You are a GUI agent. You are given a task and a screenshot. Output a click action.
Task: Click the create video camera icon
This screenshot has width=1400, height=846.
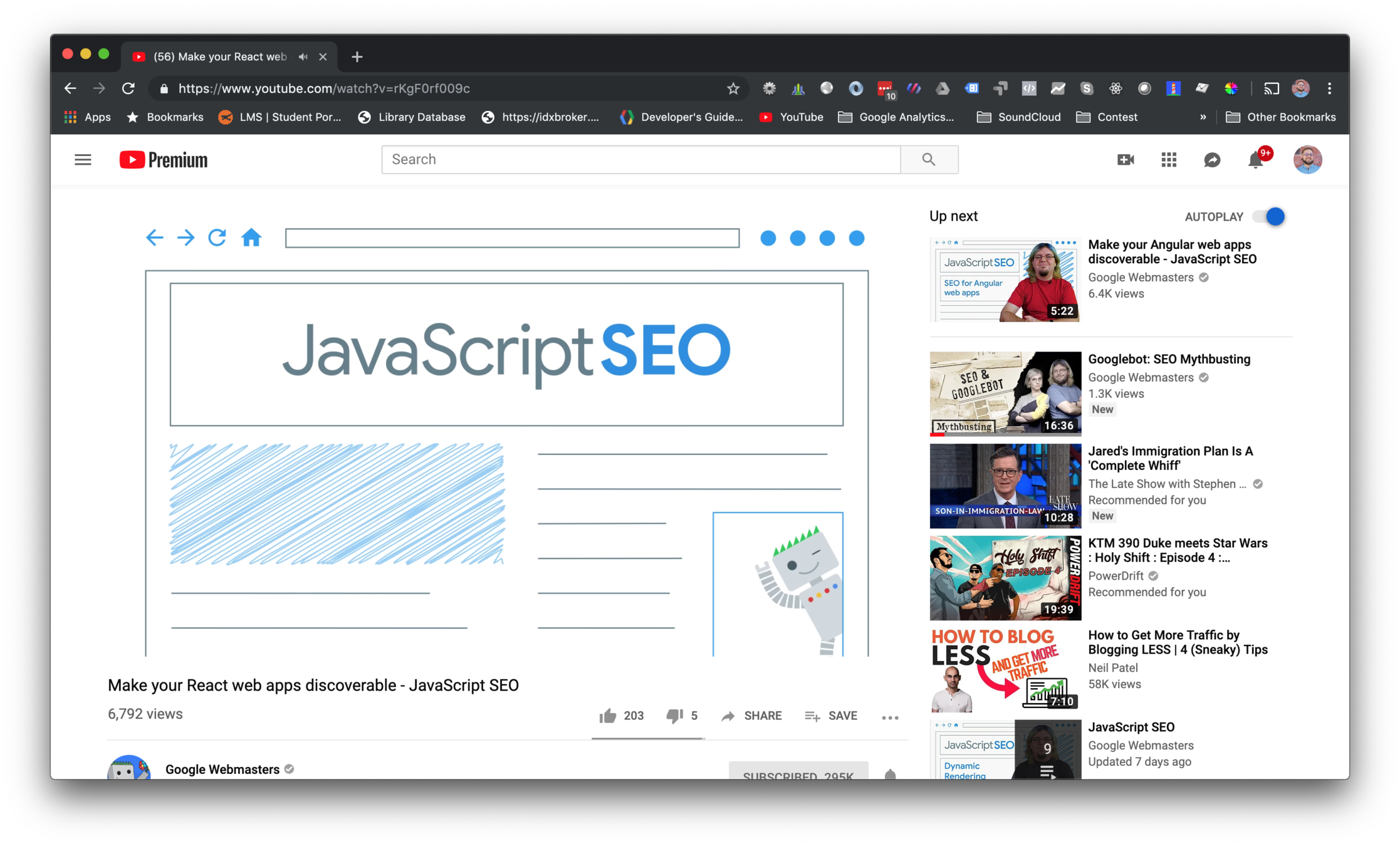pos(1126,160)
